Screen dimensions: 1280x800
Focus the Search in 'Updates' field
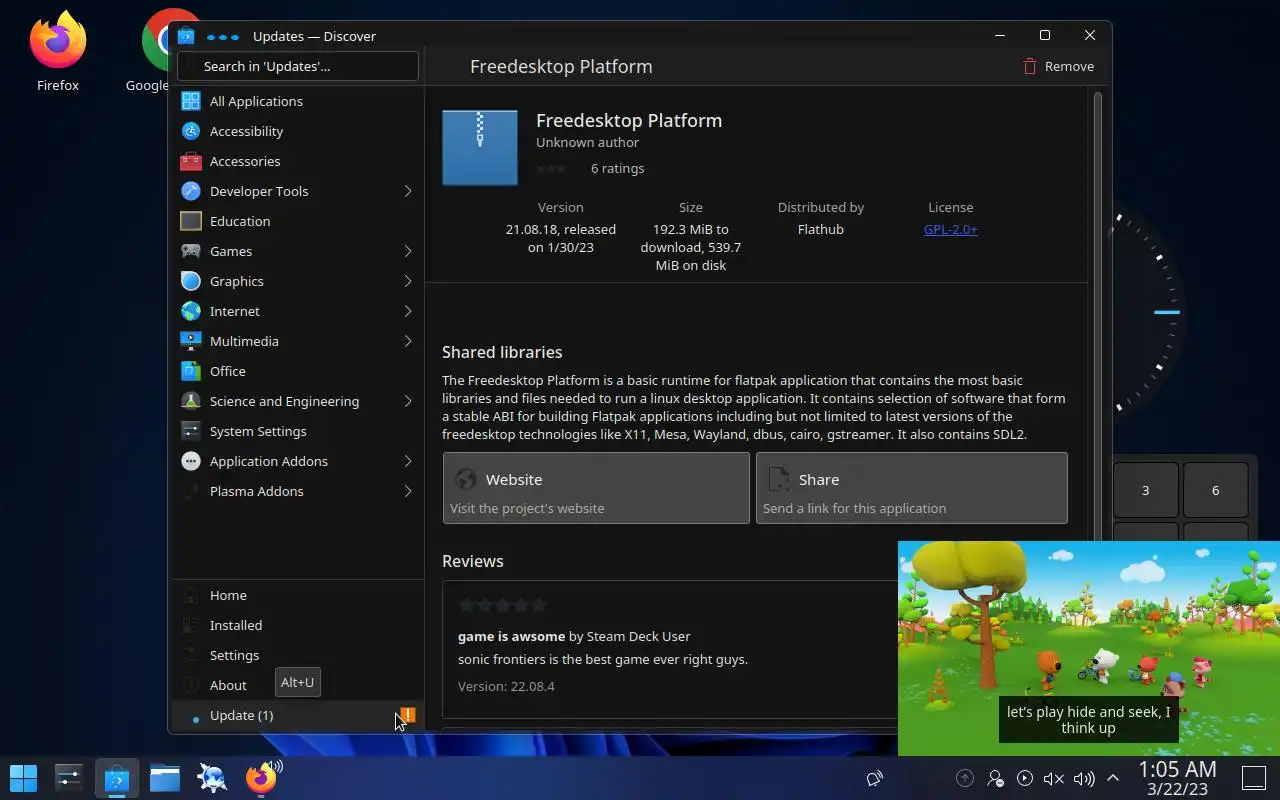point(298,66)
